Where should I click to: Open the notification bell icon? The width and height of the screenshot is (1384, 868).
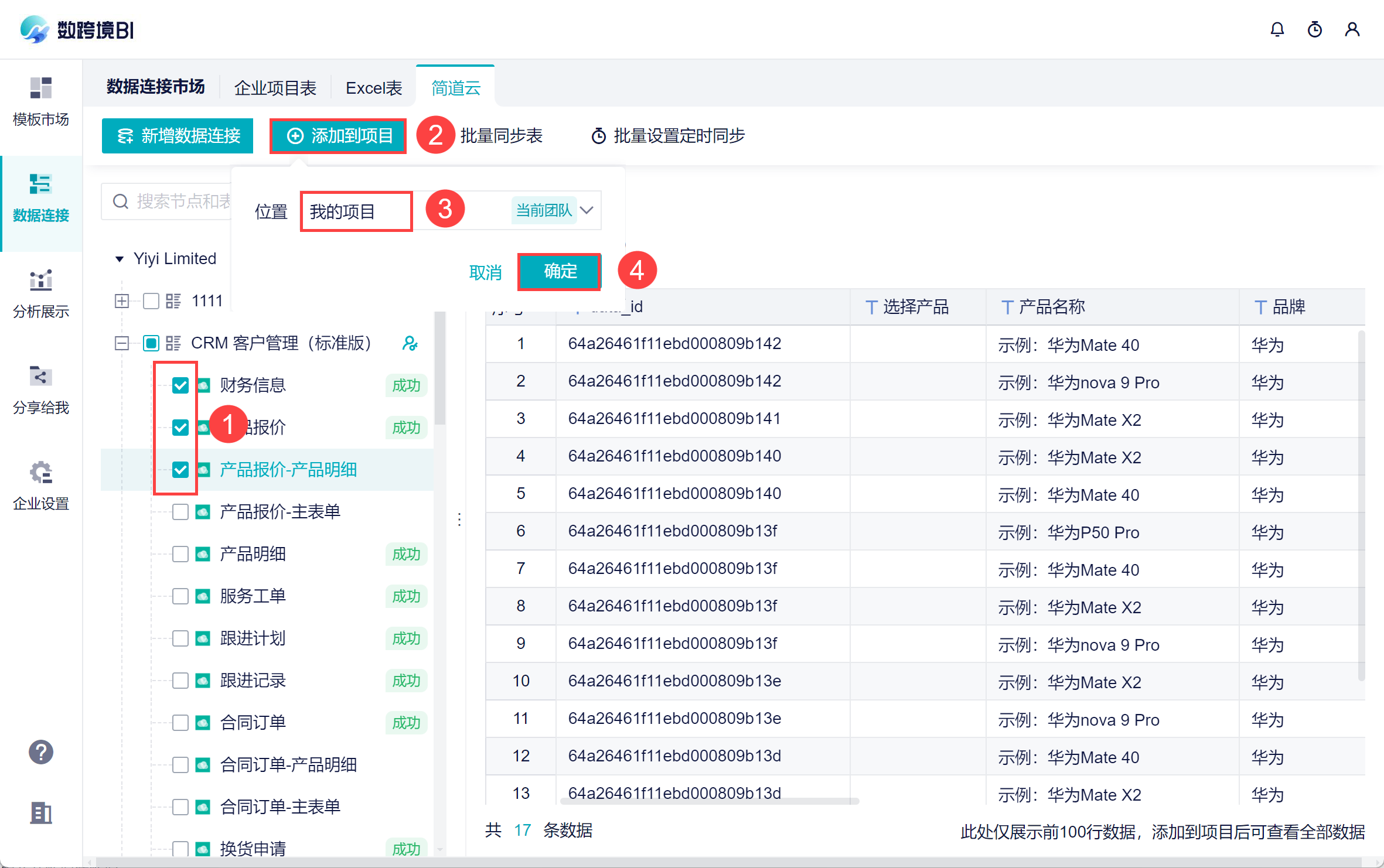(1277, 29)
